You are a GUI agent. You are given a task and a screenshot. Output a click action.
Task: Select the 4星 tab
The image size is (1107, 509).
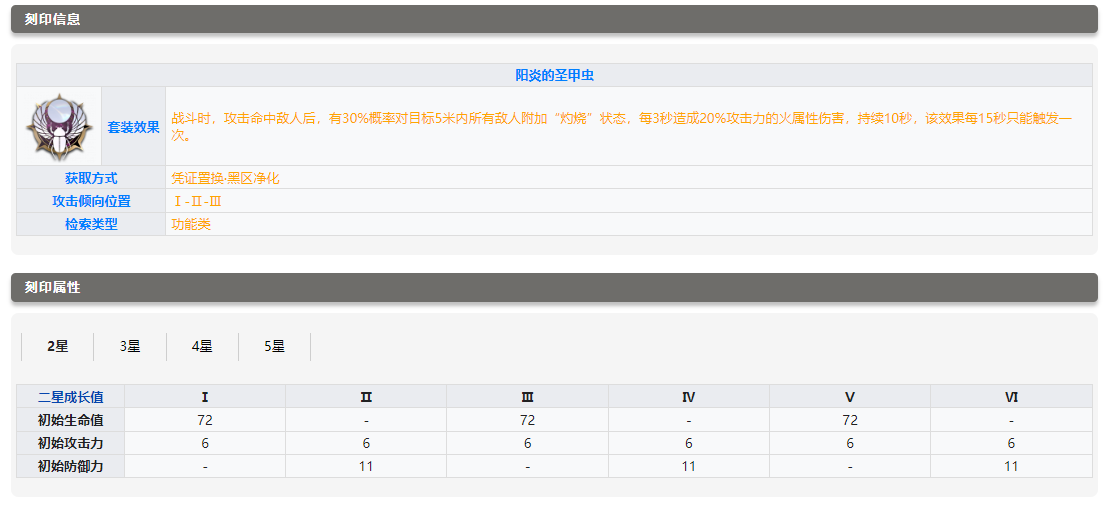[202, 347]
